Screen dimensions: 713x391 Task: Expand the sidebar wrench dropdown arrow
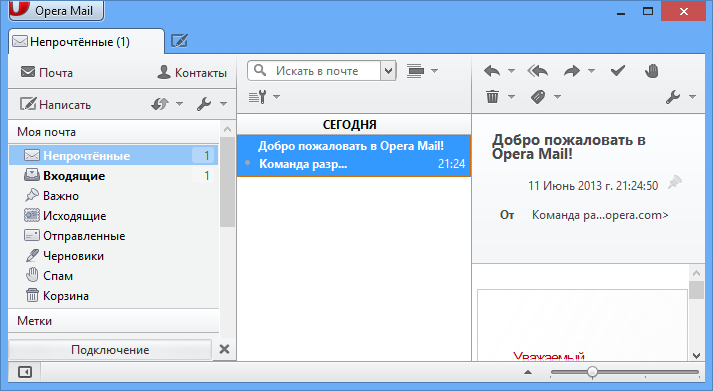point(223,104)
